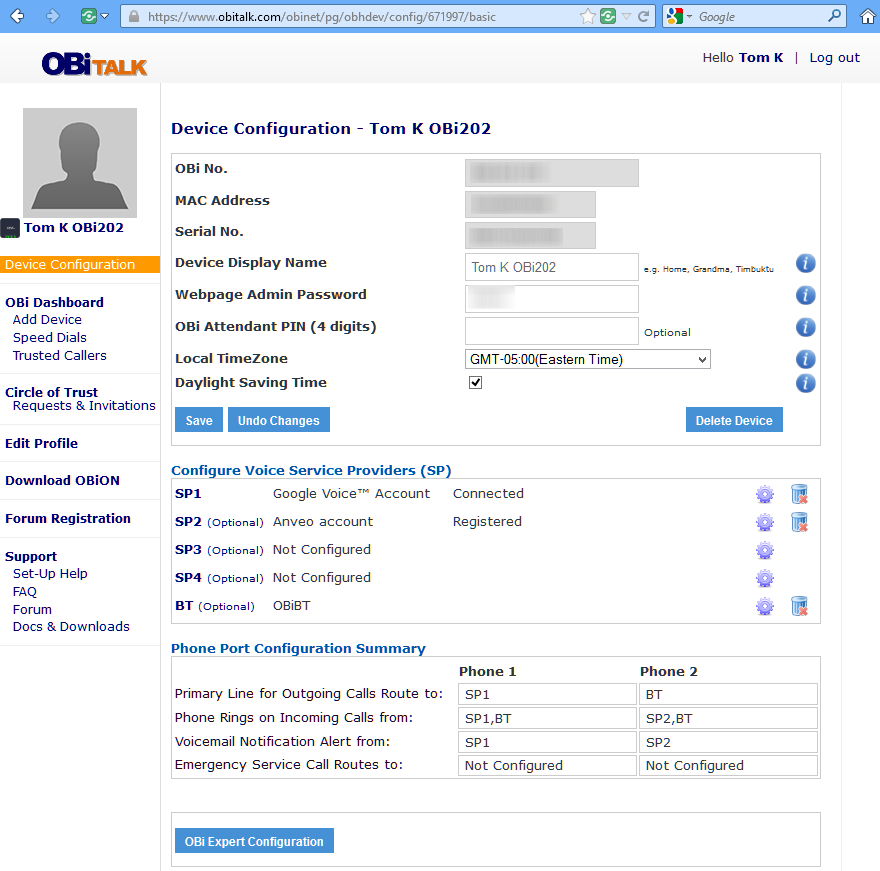
Task: Open SP3 configuration gear icon
Action: click(765, 550)
